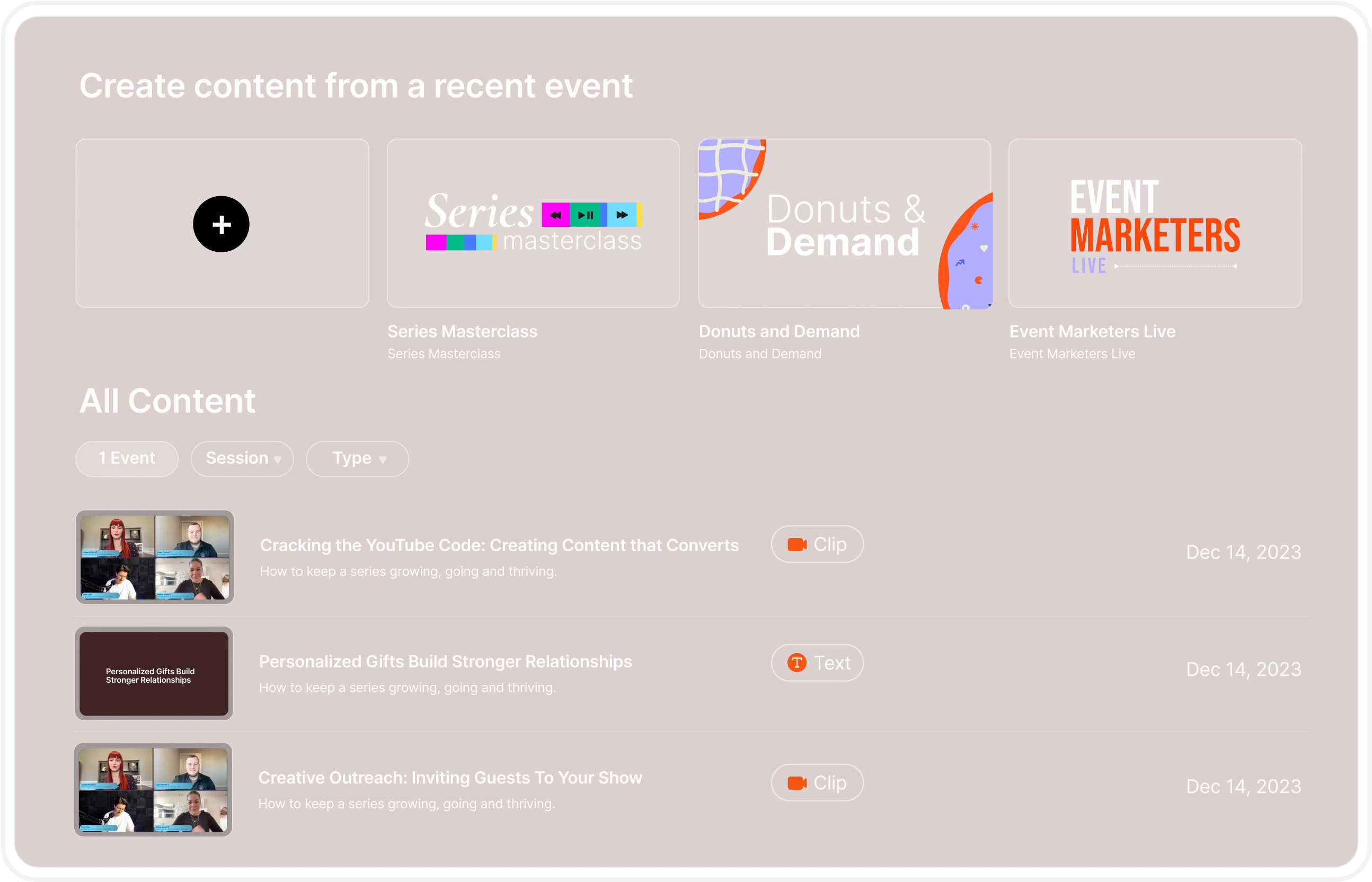This screenshot has height=882, width=1372.
Task: Select the Donuts and Demand subtitle label
Action: [760, 354]
